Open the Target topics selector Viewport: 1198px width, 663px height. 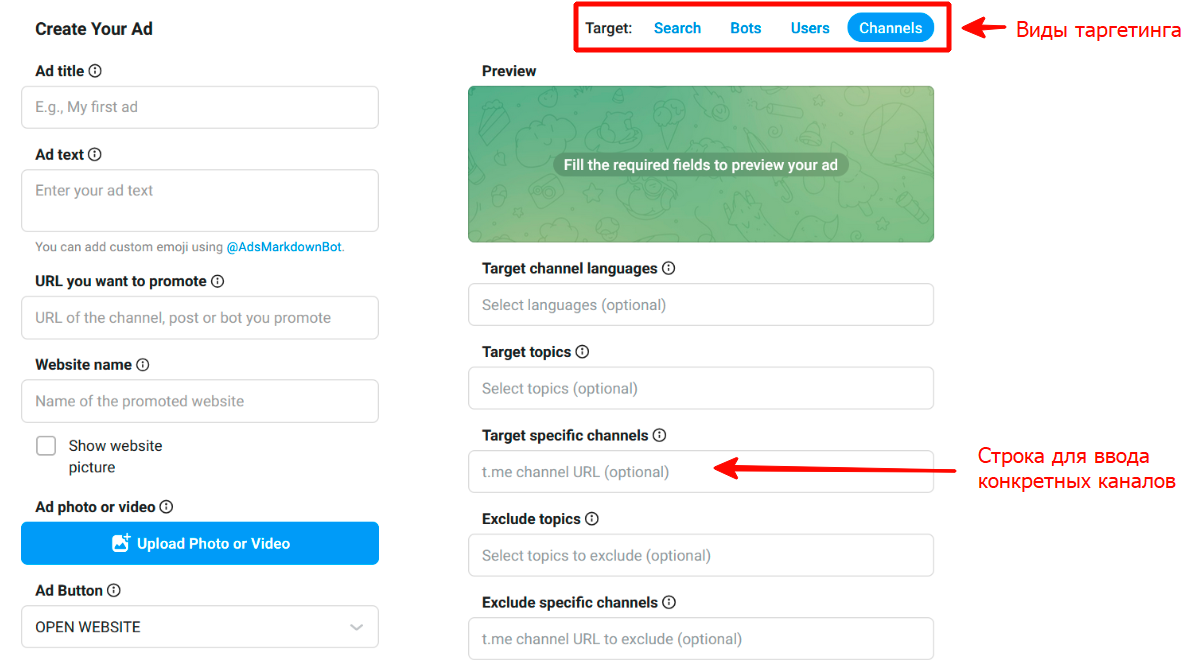(x=700, y=388)
